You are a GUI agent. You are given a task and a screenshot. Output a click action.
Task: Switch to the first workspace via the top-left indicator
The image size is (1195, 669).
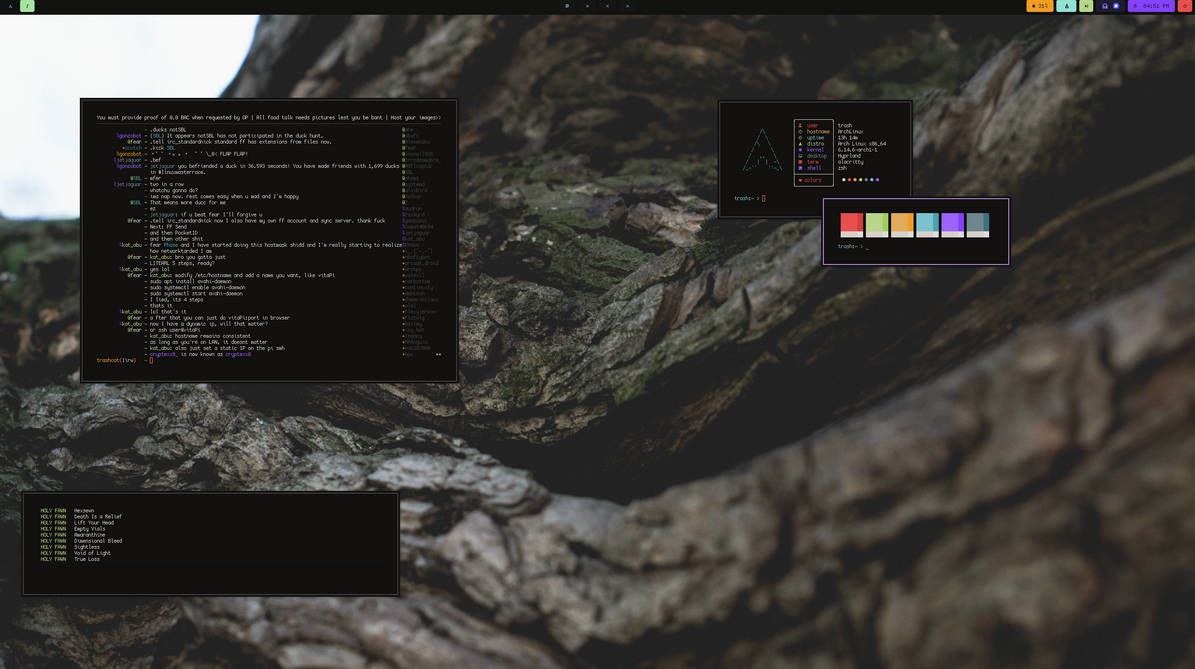tap(10, 6)
